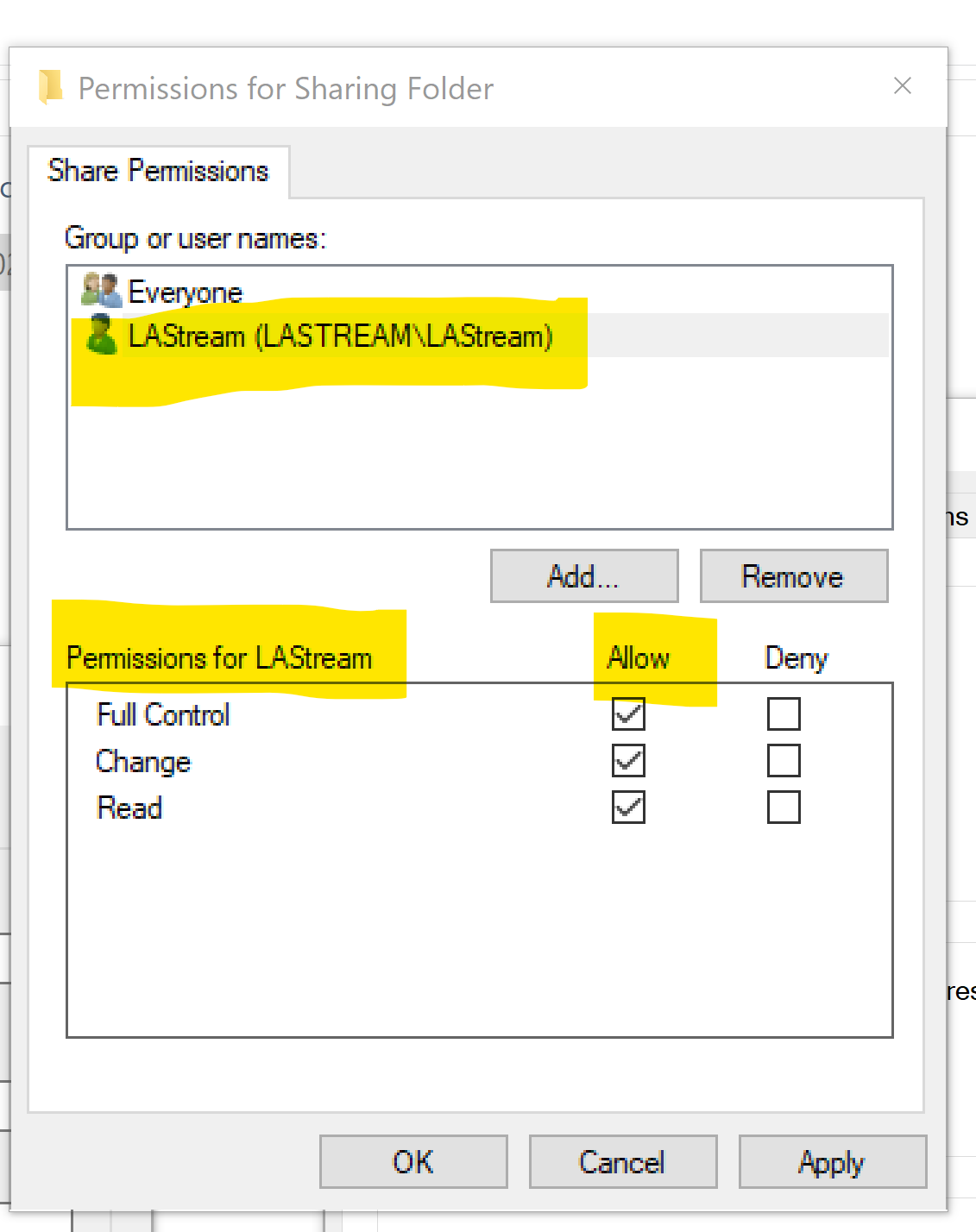This screenshot has height=1232, width=976.
Task: Click the Everyone group icon
Action: tap(101, 291)
